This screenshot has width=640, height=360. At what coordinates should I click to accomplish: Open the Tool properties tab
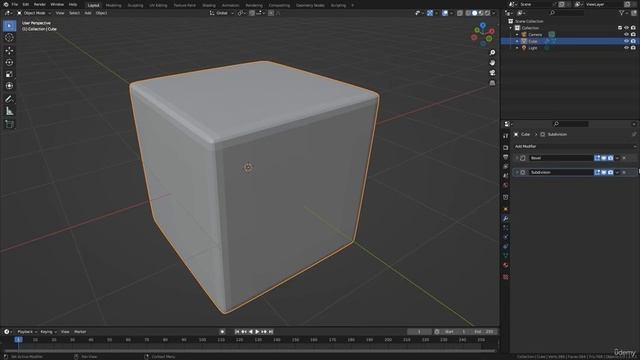pos(506,136)
